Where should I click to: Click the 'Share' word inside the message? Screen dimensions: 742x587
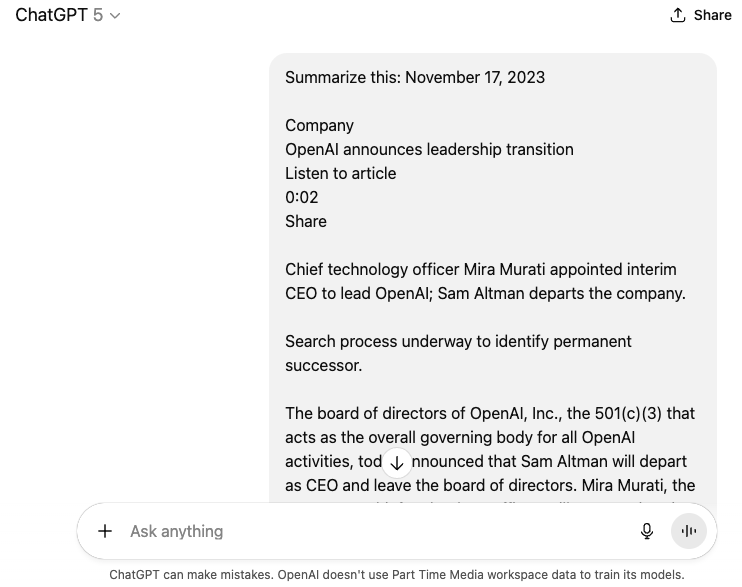point(306,221)
